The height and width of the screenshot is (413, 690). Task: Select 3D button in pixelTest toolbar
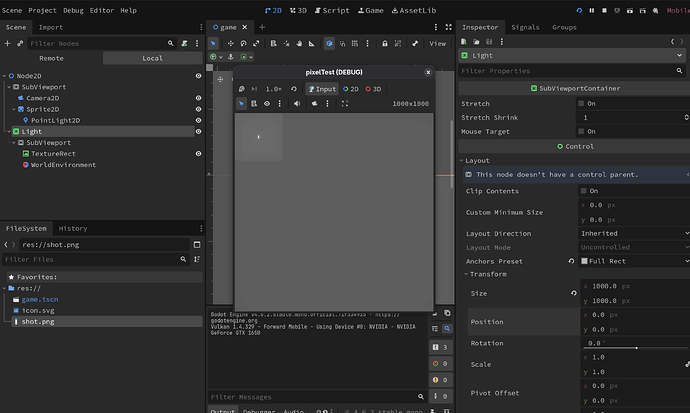[373, 89]
